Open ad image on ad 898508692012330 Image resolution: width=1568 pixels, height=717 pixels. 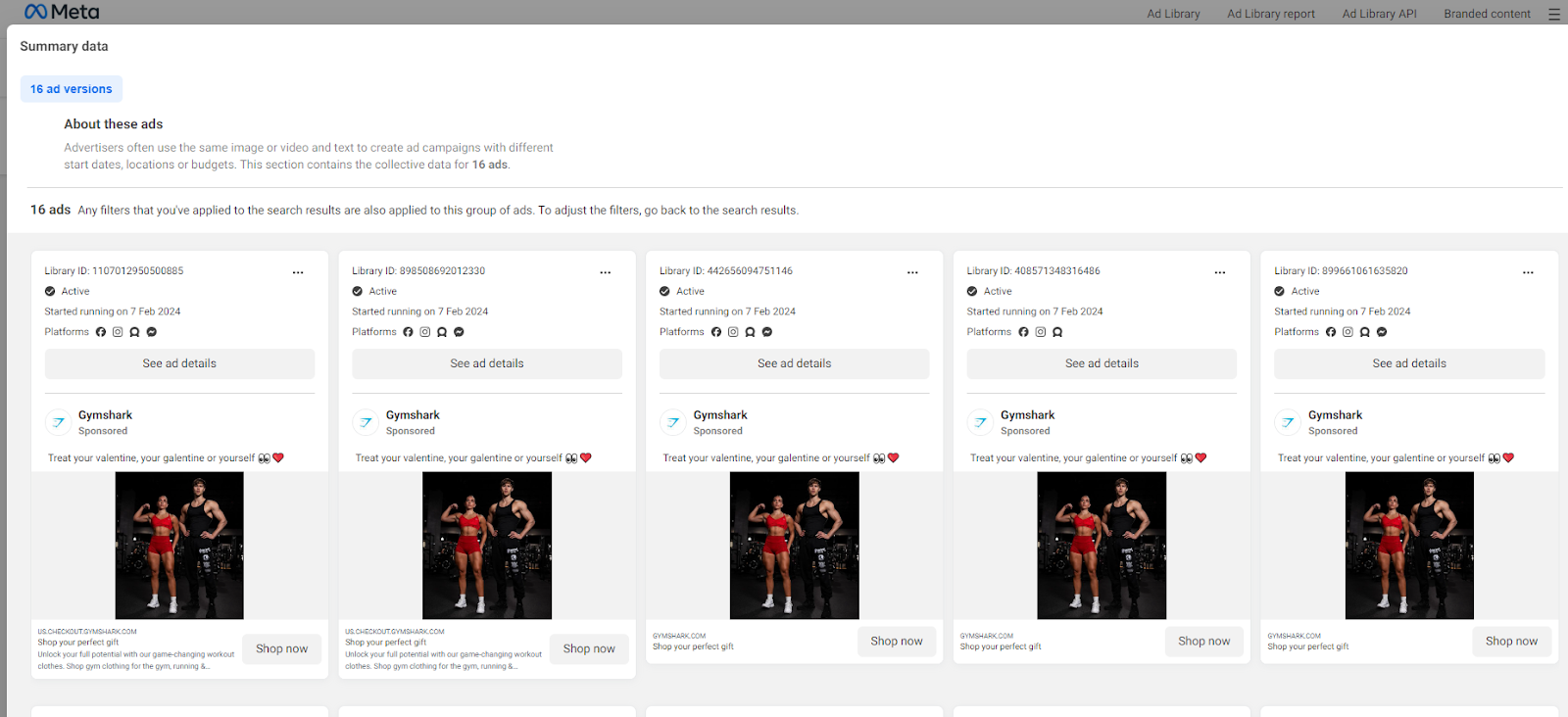click(x=487, y=546)
